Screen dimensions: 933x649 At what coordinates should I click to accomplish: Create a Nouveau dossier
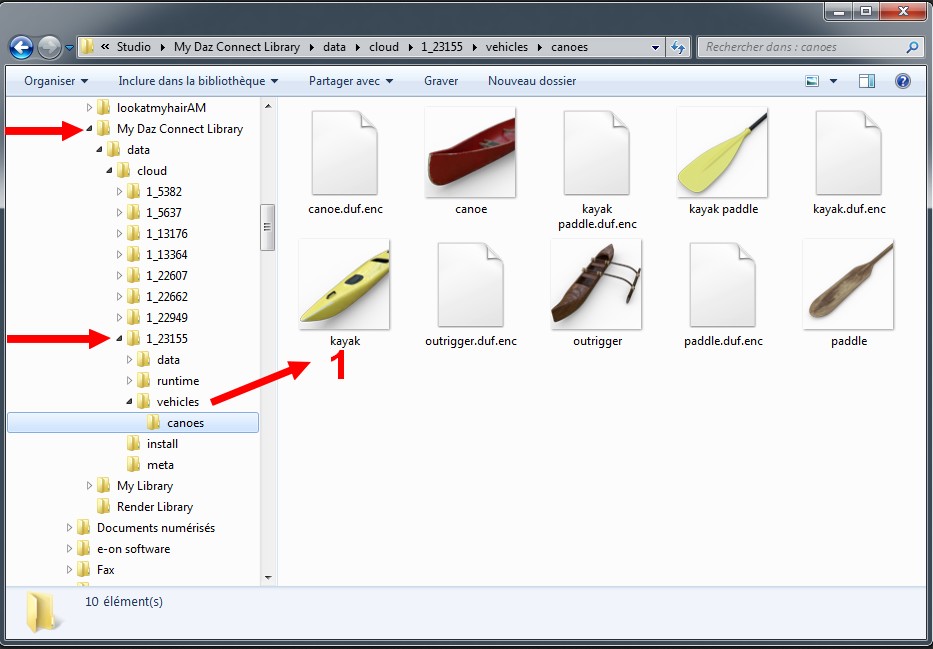532,81
